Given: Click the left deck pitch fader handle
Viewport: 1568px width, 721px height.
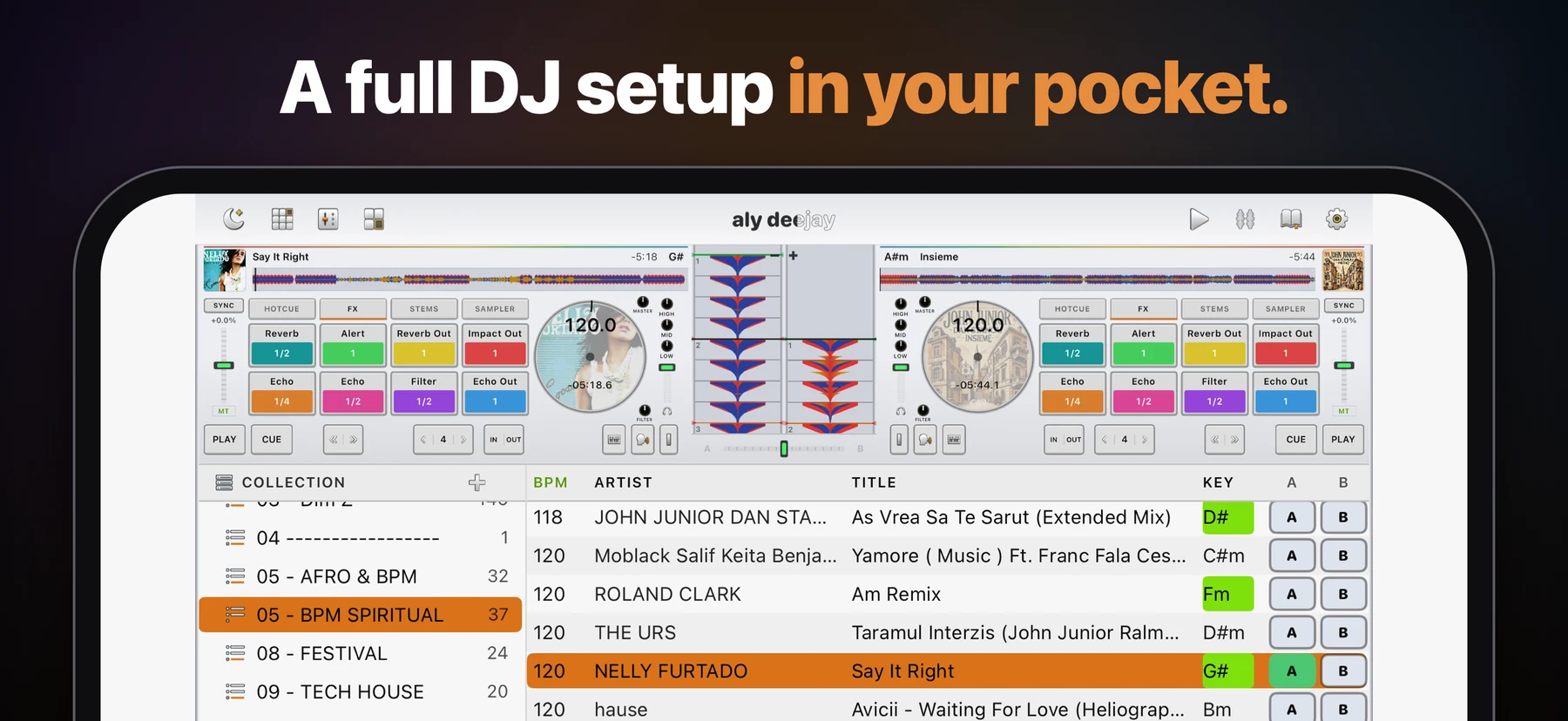Looking at the screenshot, I should tap(224, 365).
